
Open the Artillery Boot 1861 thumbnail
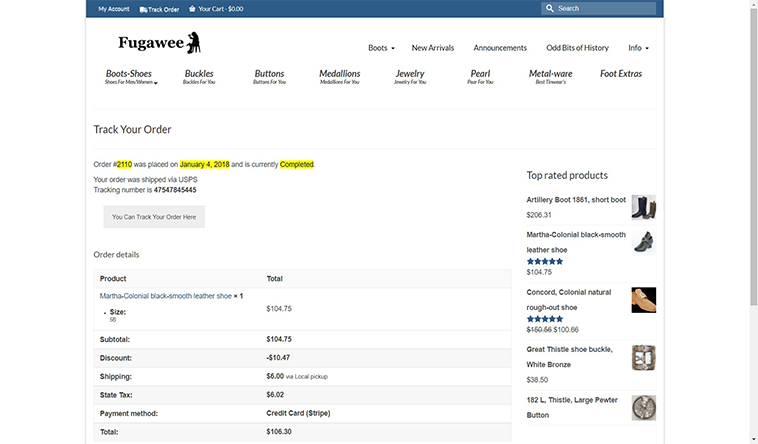pyautogui.click(x=644, y=207)
